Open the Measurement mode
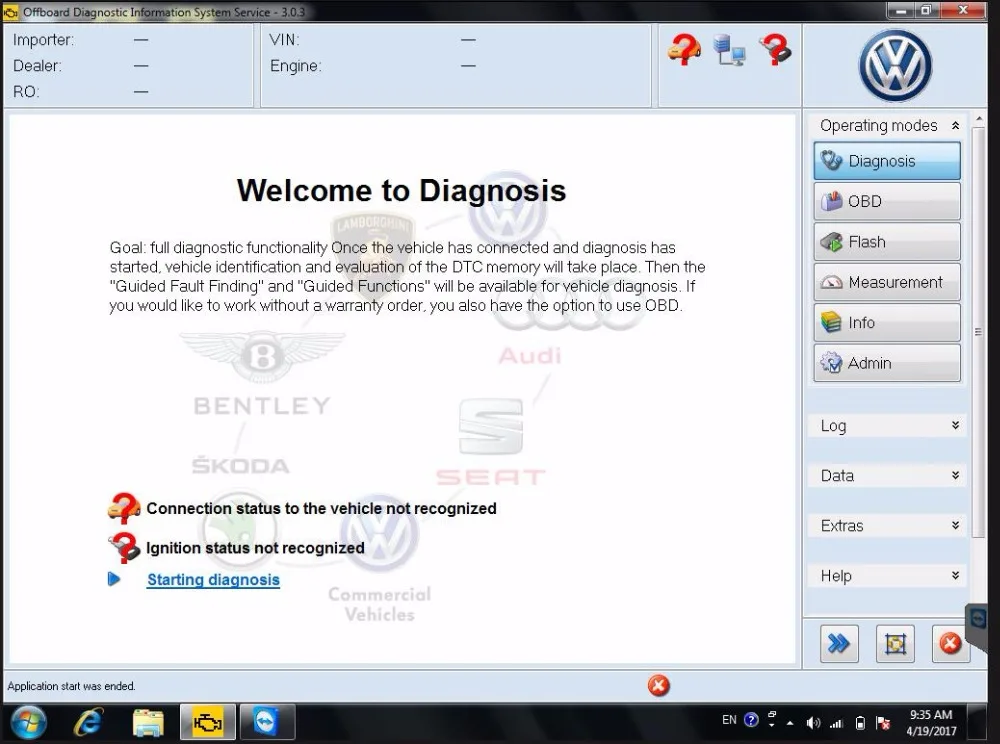1000x744 pixels. [x=886, y=282]
